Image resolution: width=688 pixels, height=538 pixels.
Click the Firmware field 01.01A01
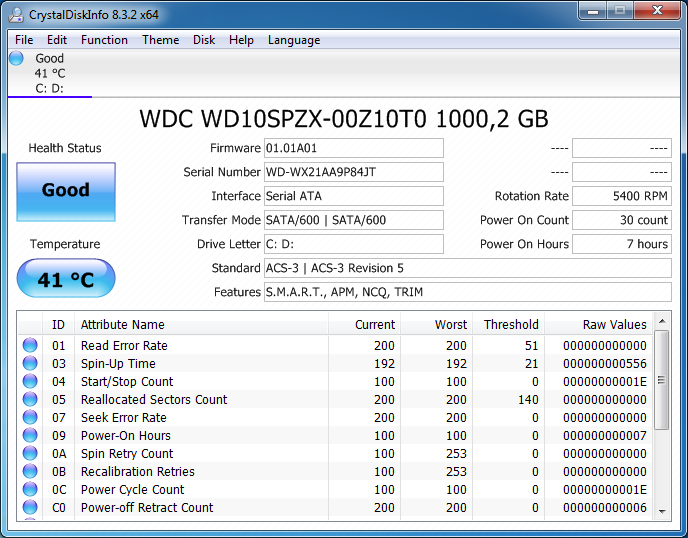pyautogui.click(x=354, y=148)
